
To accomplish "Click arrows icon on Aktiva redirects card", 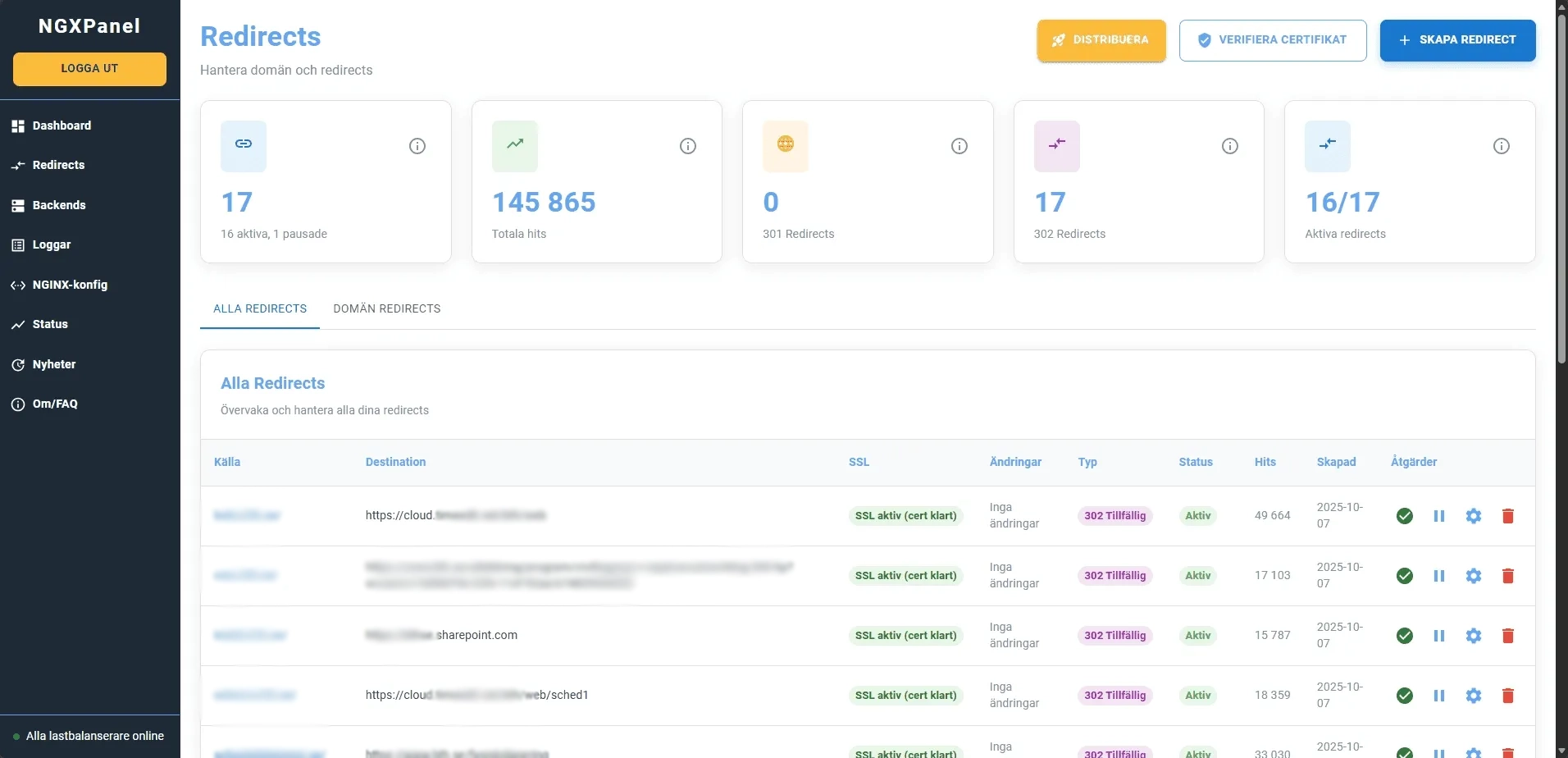I will click(1328, 145).
